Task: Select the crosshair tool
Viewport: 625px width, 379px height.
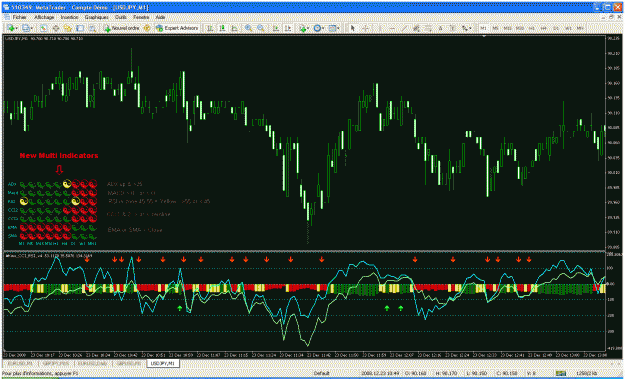Action: tap(365, 28)
